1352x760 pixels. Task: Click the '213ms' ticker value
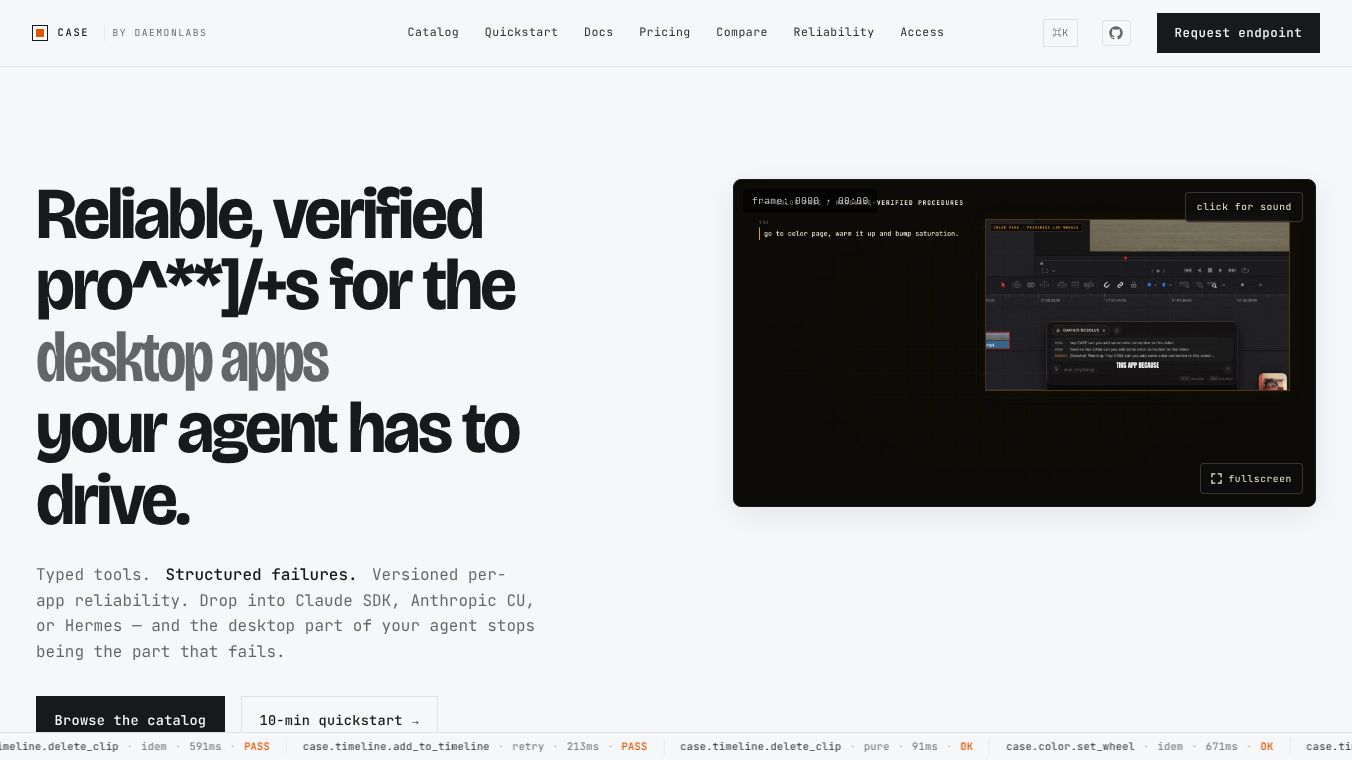[x=582, y=747]
